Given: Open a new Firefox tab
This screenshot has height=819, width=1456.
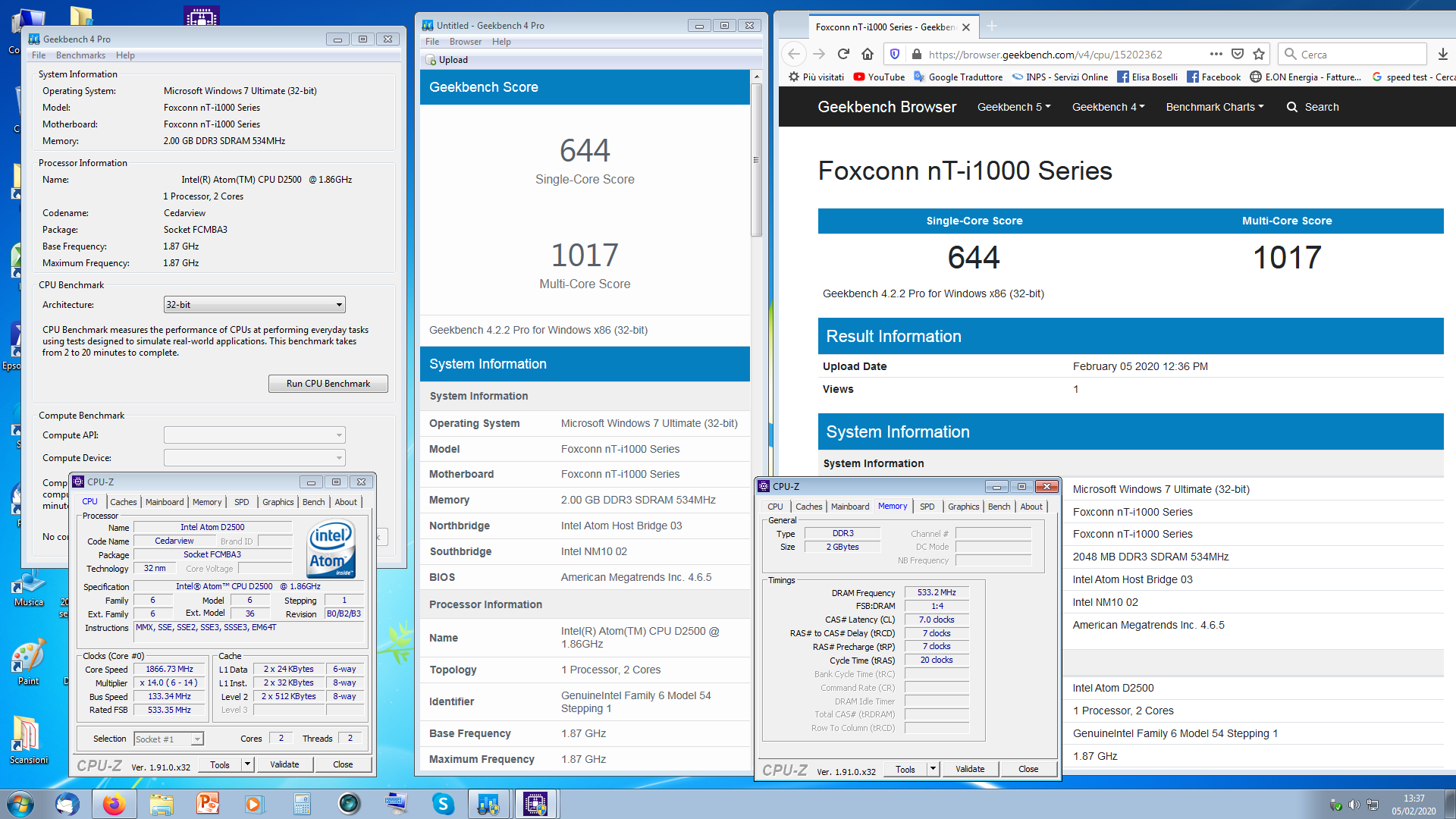Looking at the screenshot, I should [992, 27].
